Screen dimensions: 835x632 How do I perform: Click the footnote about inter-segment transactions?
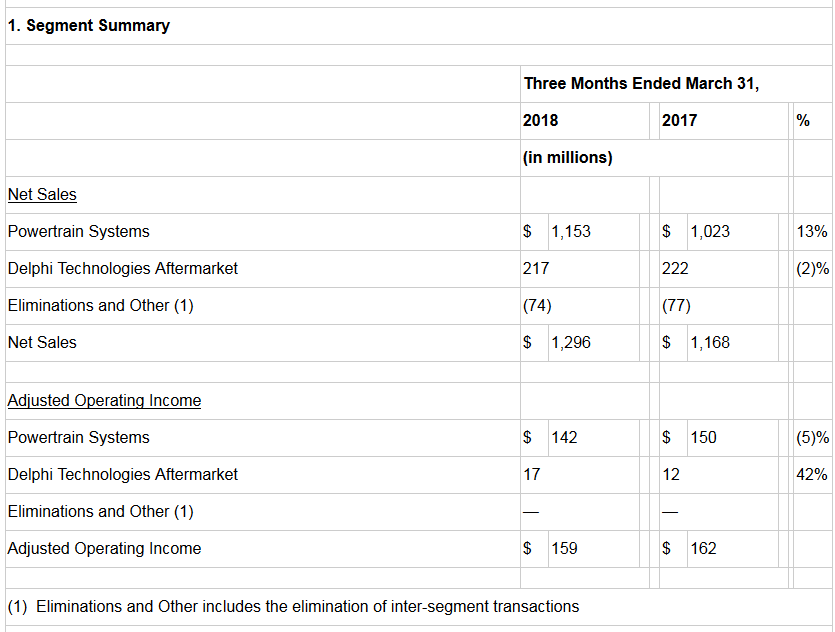293,606
